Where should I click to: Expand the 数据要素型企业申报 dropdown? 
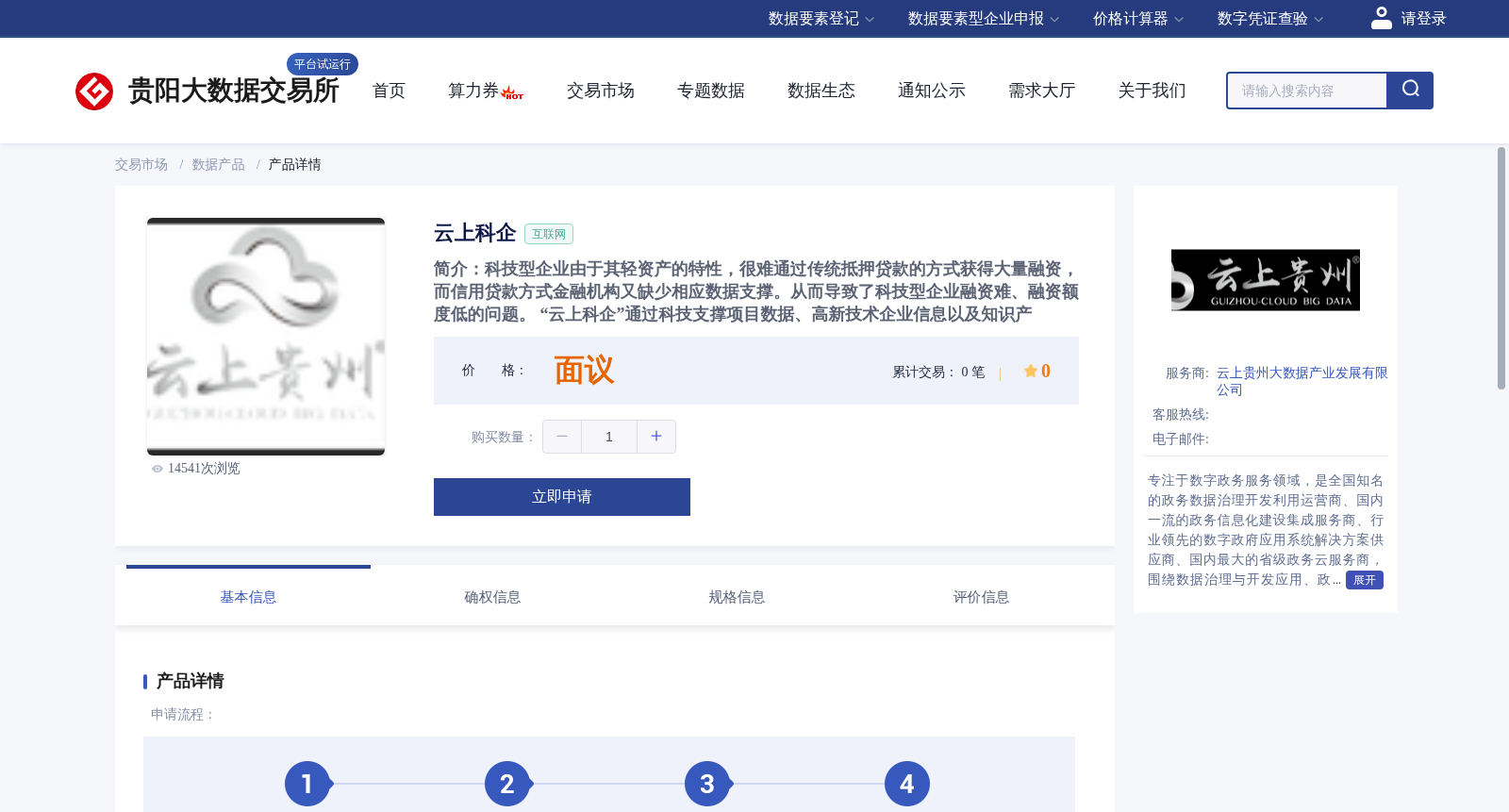coord(983,19)
